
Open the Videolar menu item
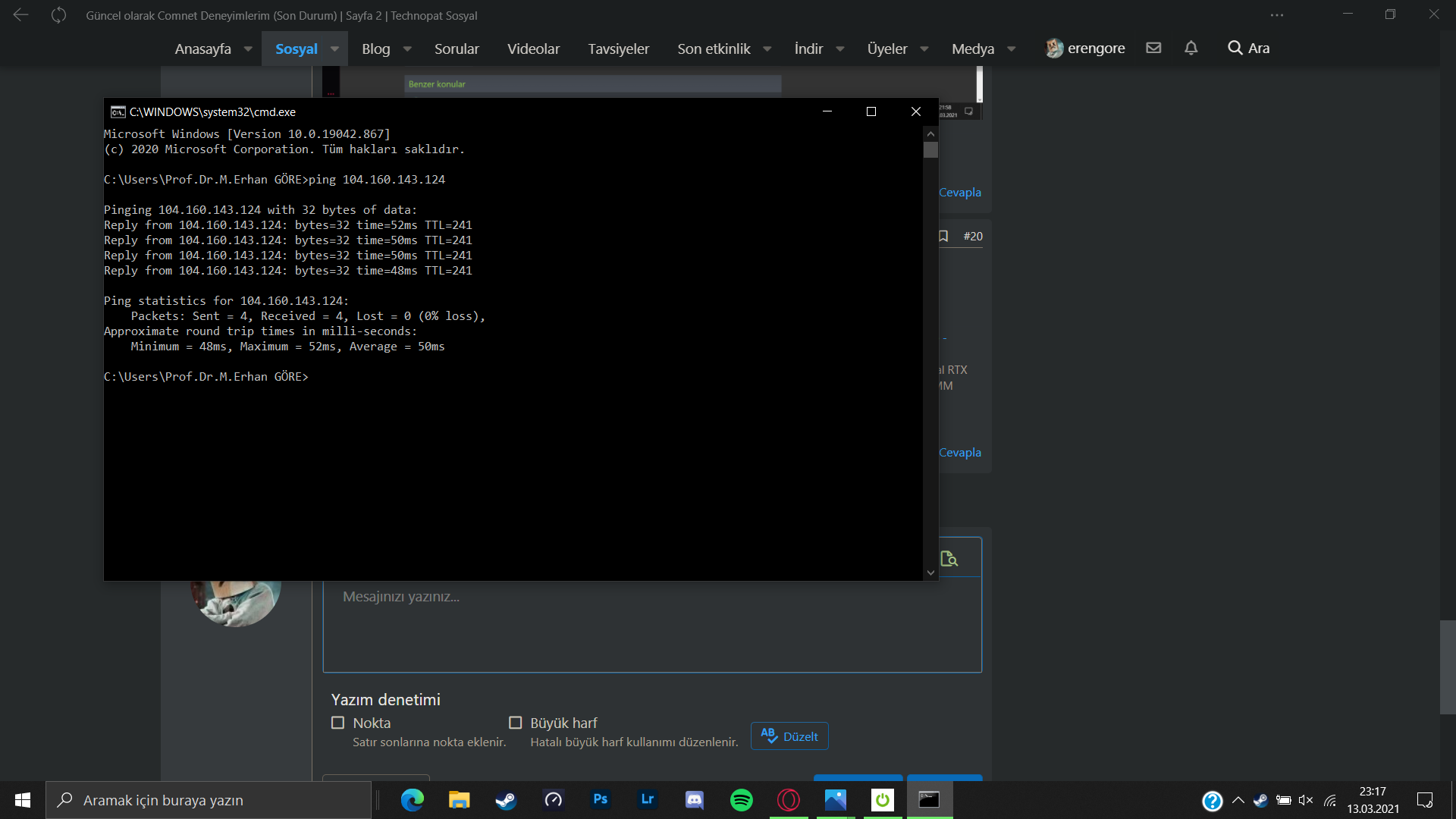[x=533, y=49]
